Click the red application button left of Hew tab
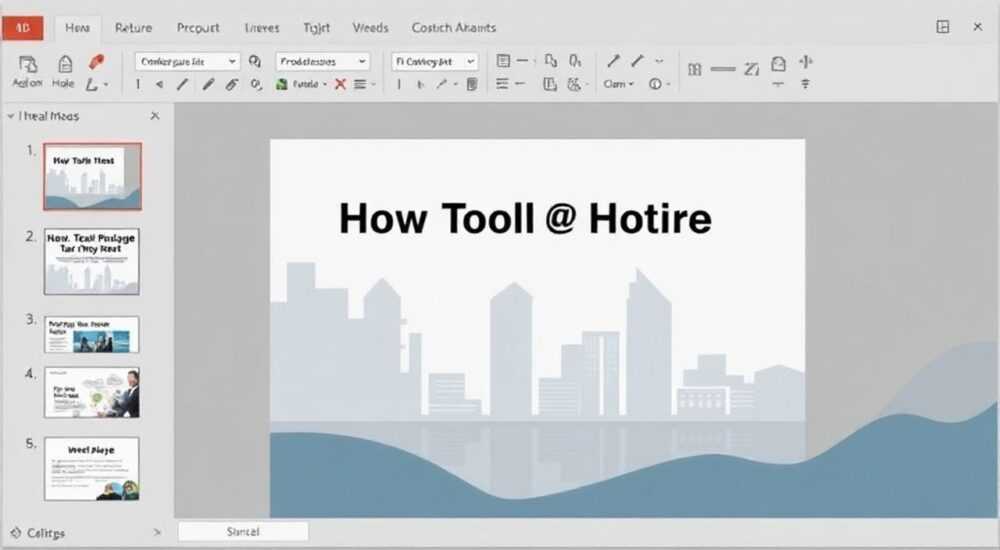The height and width of the screenshot is (550, 1000). click(x=22, y=28)
